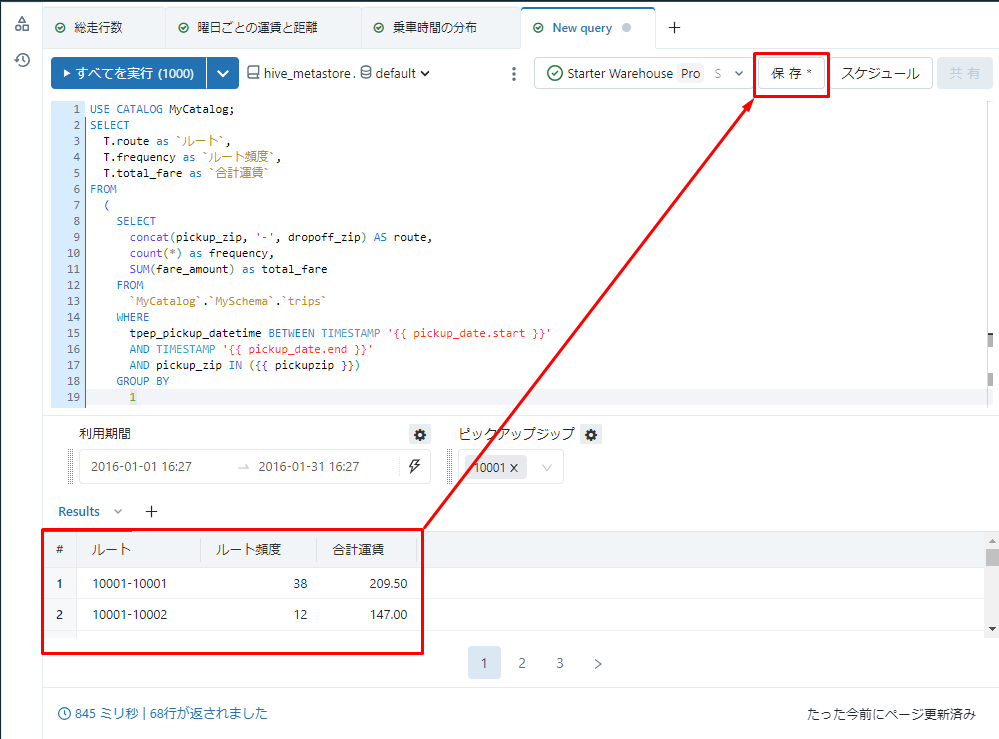Click the 保存 button
999x739 pixels.
pyautogui.click(x=791, y=74)
